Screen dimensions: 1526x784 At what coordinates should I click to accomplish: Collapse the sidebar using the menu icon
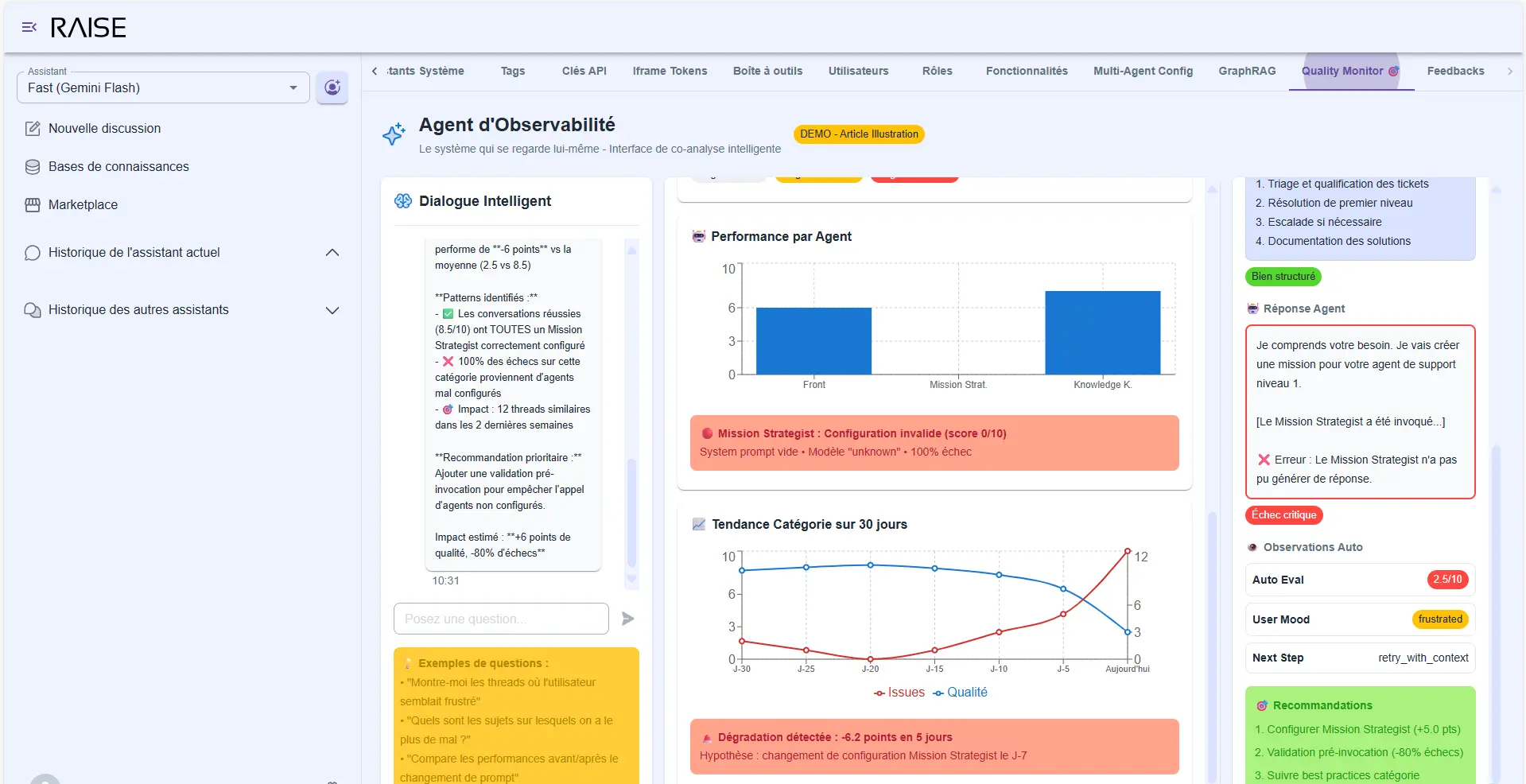pyautogui.click(x=29, y=28)
